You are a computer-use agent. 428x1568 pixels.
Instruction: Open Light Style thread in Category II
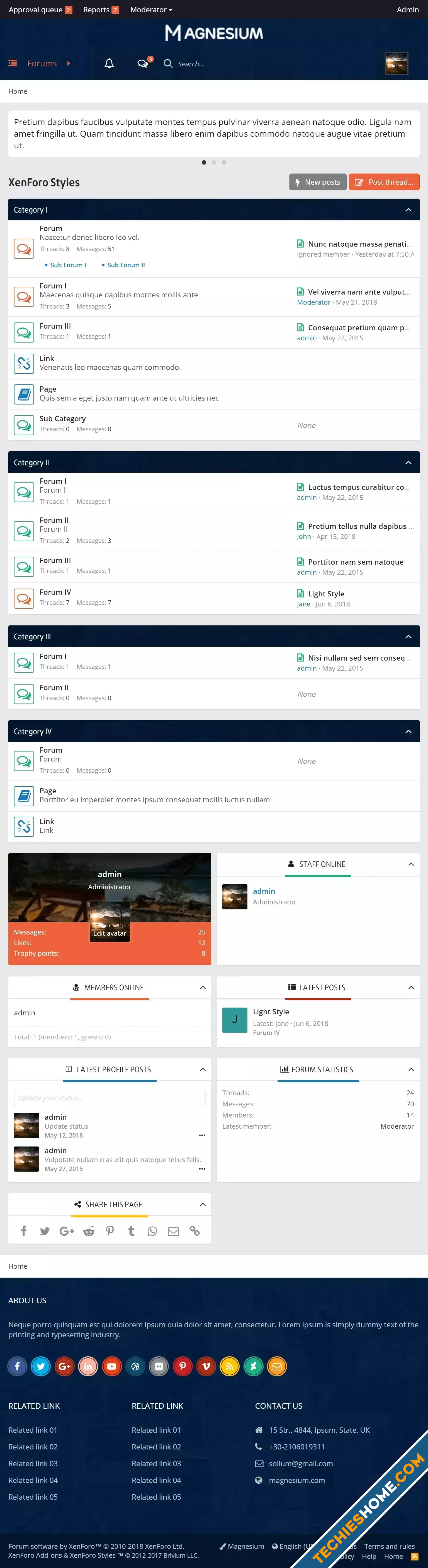[x=326, y=594]
